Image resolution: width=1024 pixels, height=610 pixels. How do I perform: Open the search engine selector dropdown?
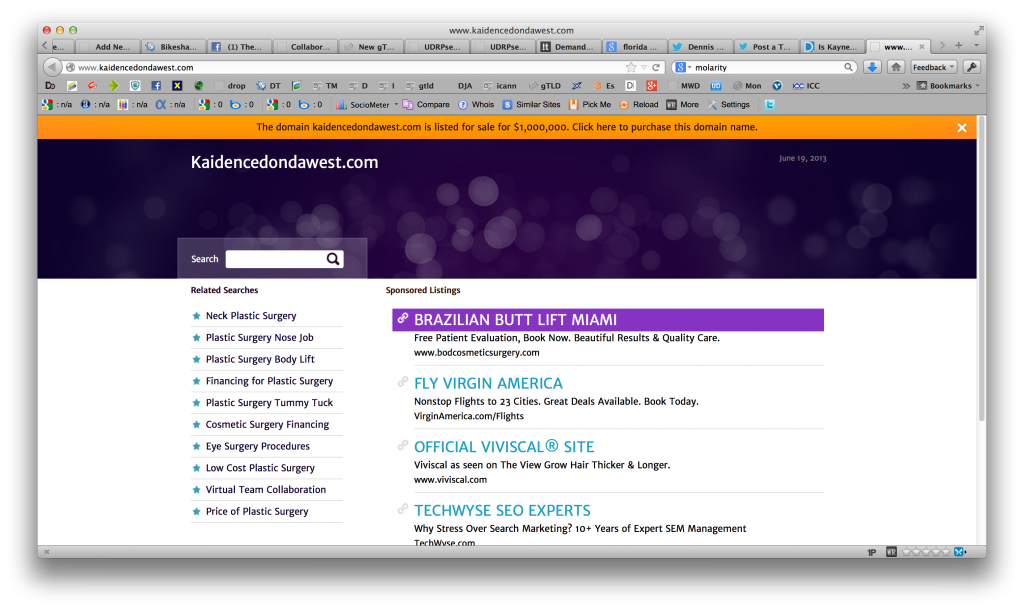pyautogui.click(x=683, y=67)
